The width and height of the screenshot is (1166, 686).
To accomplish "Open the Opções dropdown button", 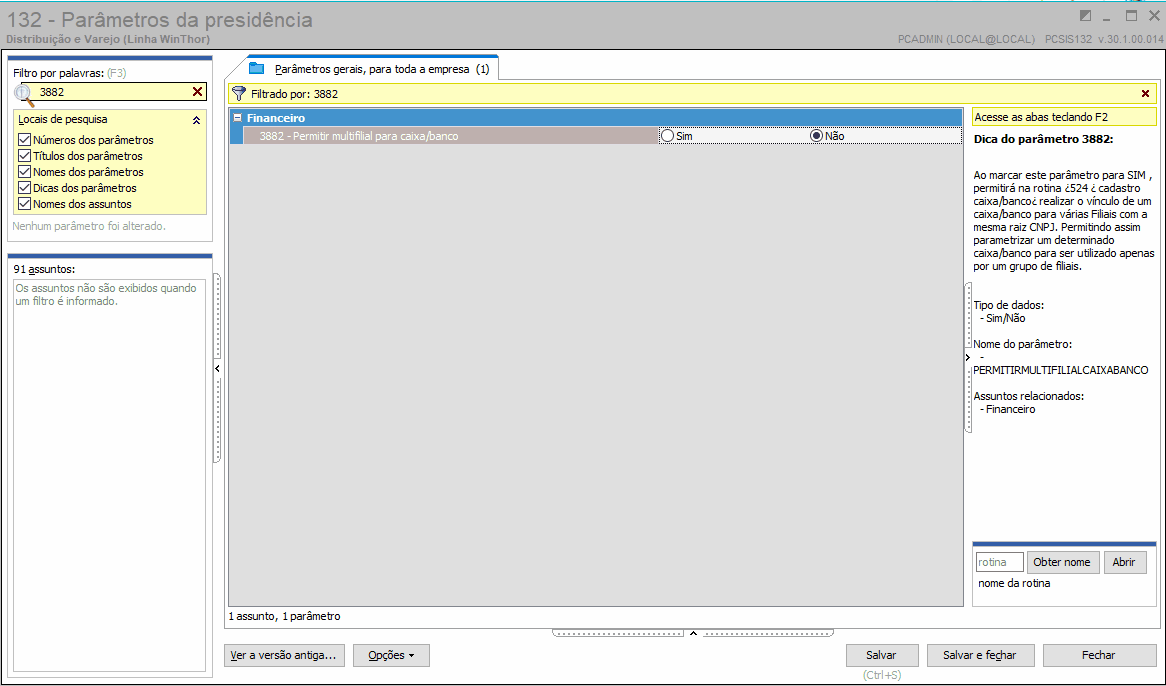I will (391, 655).
